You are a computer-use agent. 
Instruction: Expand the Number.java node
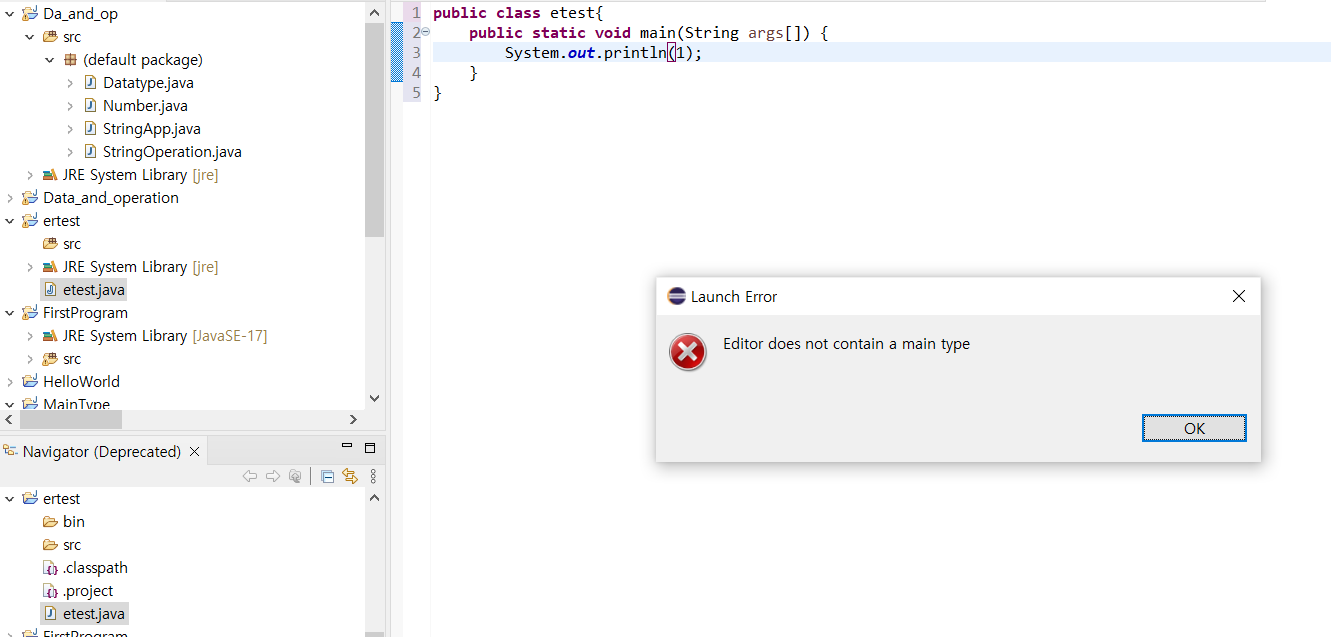[70, 106]
